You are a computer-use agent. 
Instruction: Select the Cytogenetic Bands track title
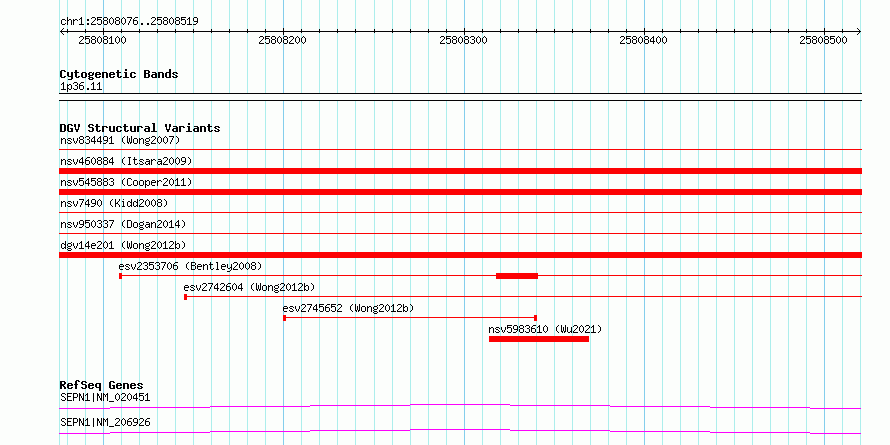click(119, 74)
